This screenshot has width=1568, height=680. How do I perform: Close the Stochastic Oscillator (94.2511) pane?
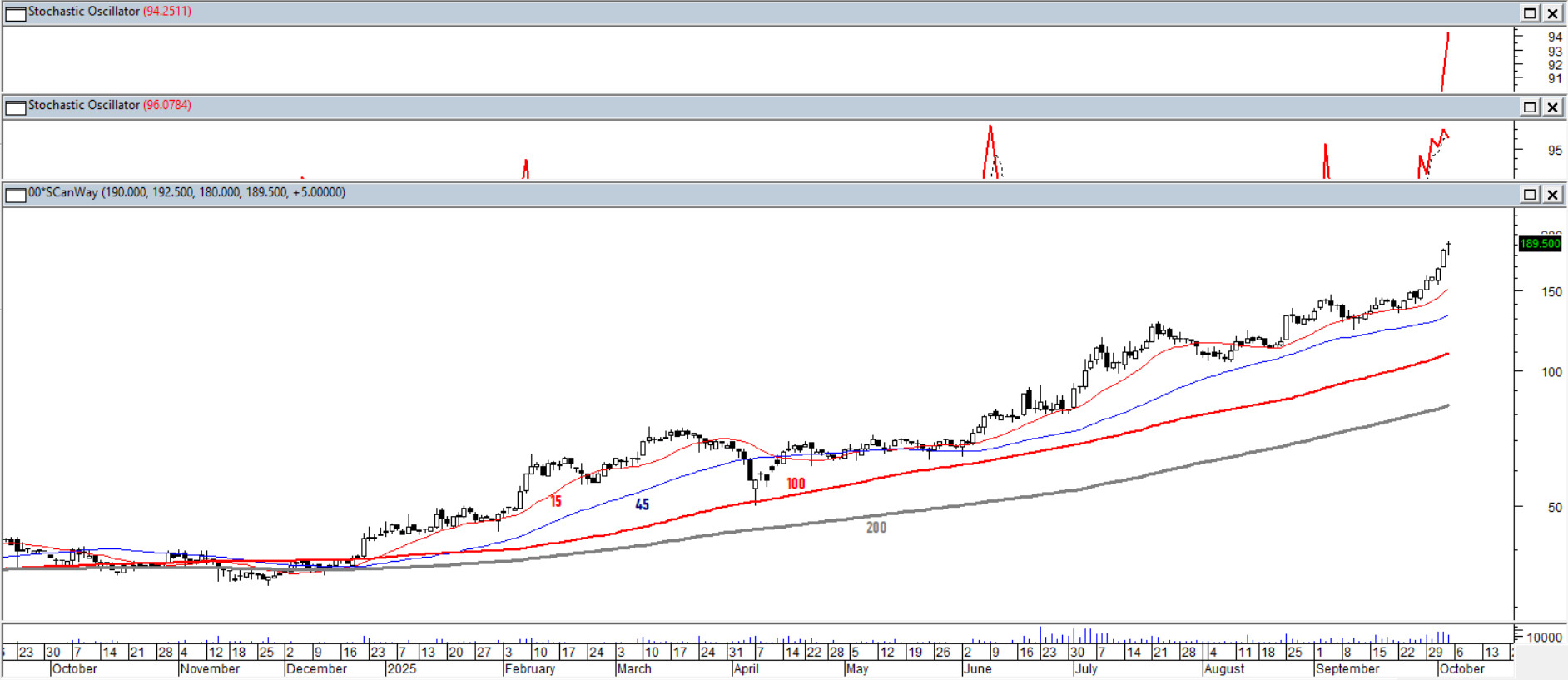click(x=1552, y=13)
